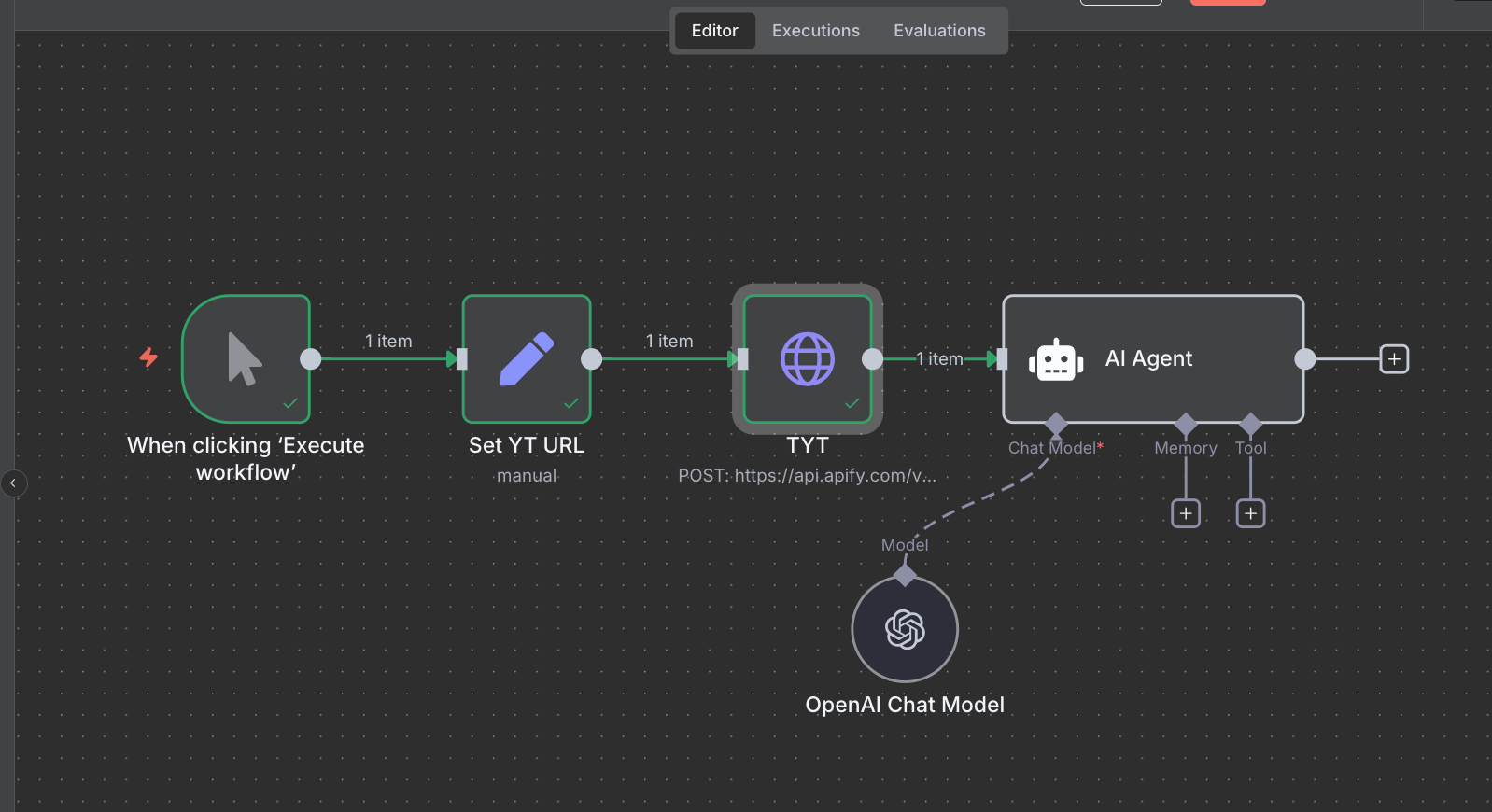Switch to the Editor tab

(x=714, y=31)
